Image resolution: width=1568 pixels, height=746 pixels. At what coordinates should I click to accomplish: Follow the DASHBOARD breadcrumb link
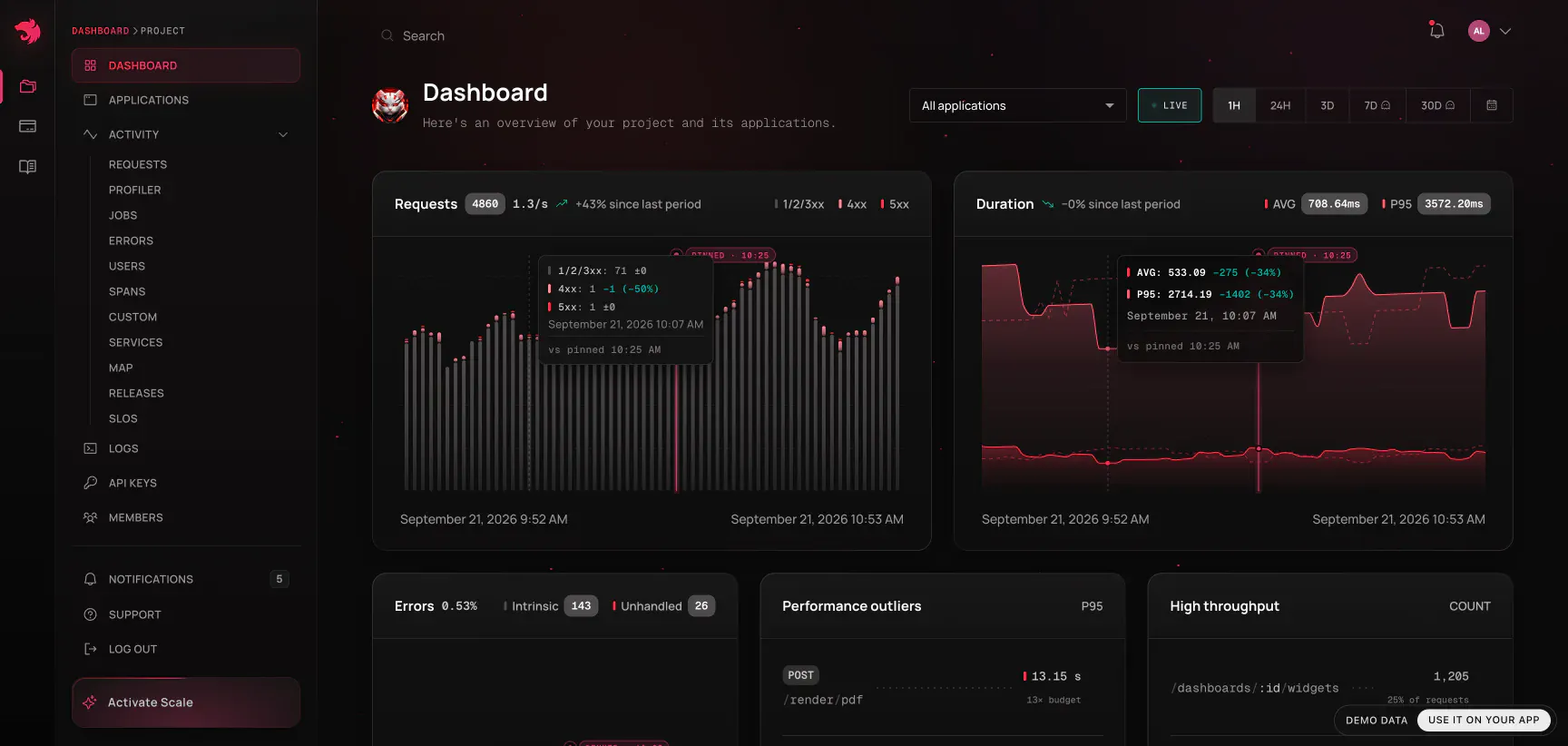point(101,31)
